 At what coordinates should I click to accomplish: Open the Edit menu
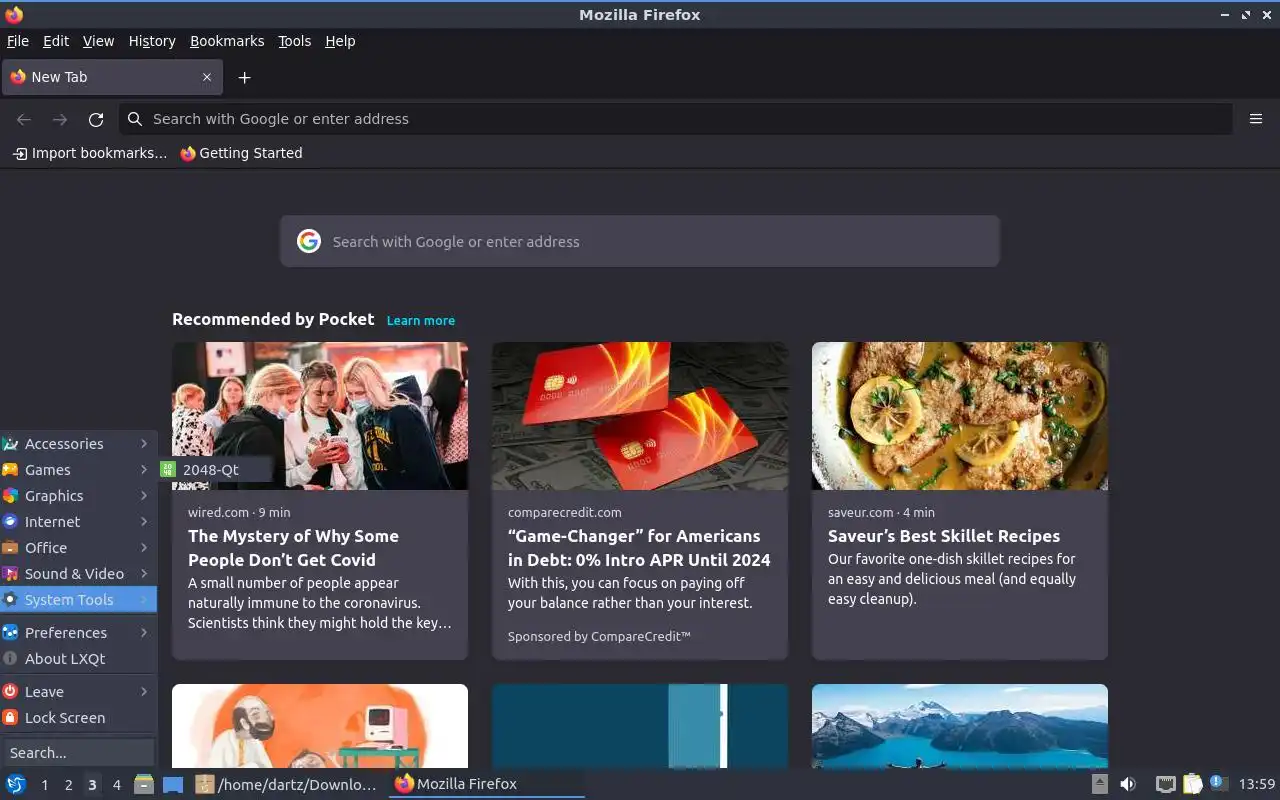click(56, 41)
